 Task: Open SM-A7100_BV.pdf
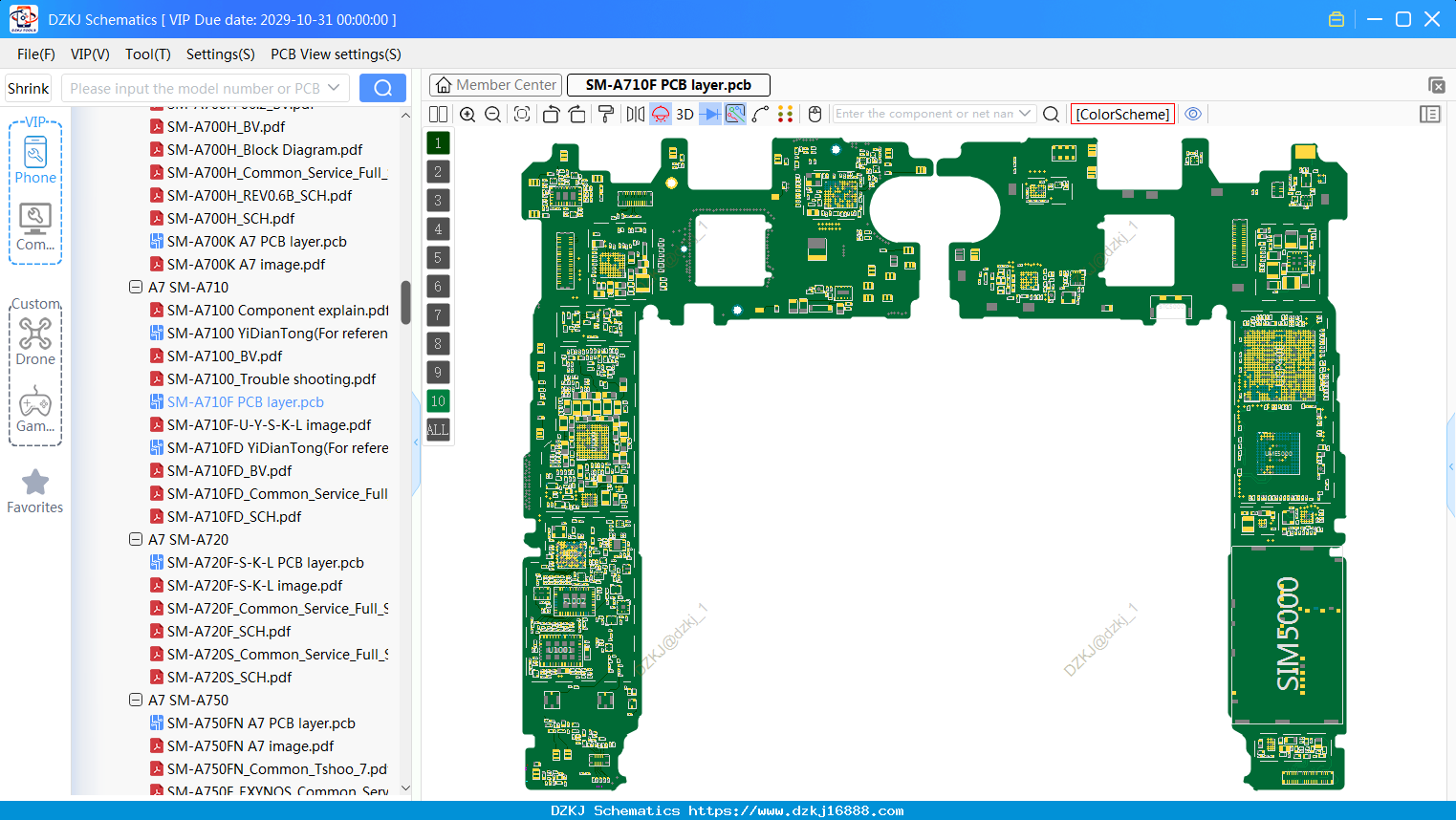[225, 356]
